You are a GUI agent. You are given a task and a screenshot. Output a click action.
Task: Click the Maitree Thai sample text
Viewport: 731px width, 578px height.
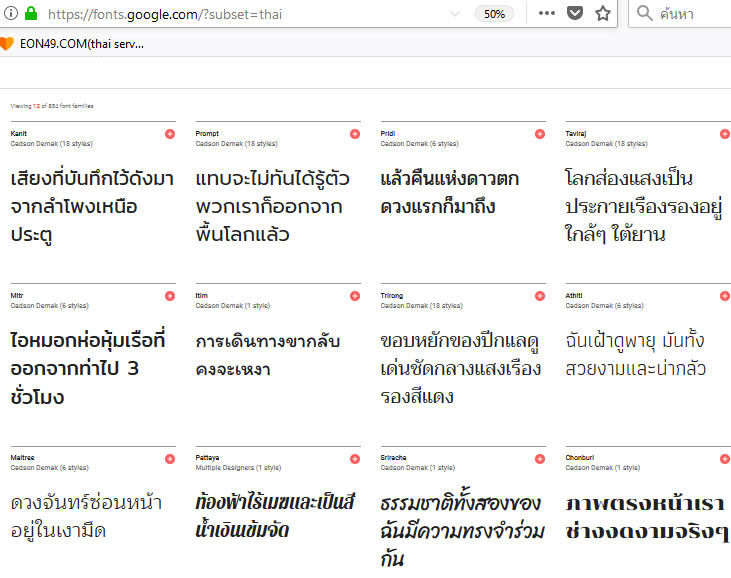point(86,516)
